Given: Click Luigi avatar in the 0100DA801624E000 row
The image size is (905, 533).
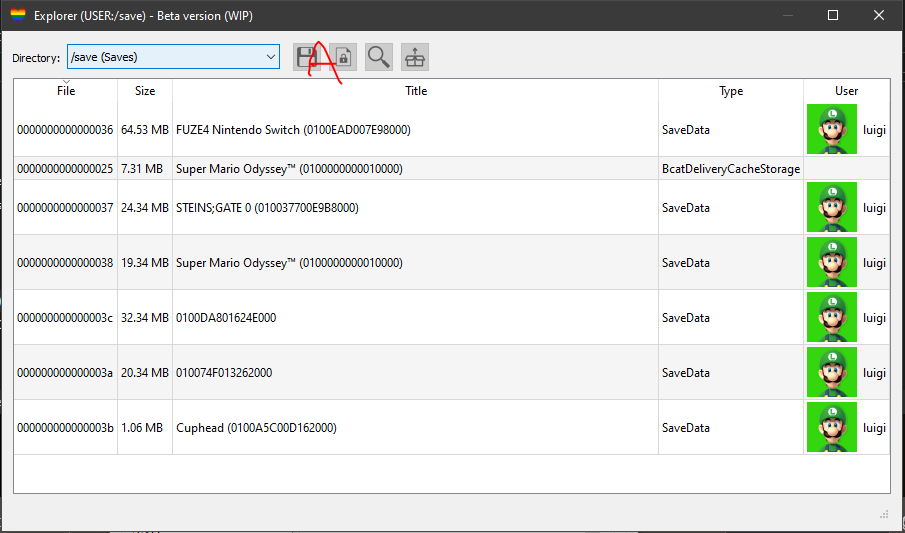Looking at the screenshot, I should 832,317.
